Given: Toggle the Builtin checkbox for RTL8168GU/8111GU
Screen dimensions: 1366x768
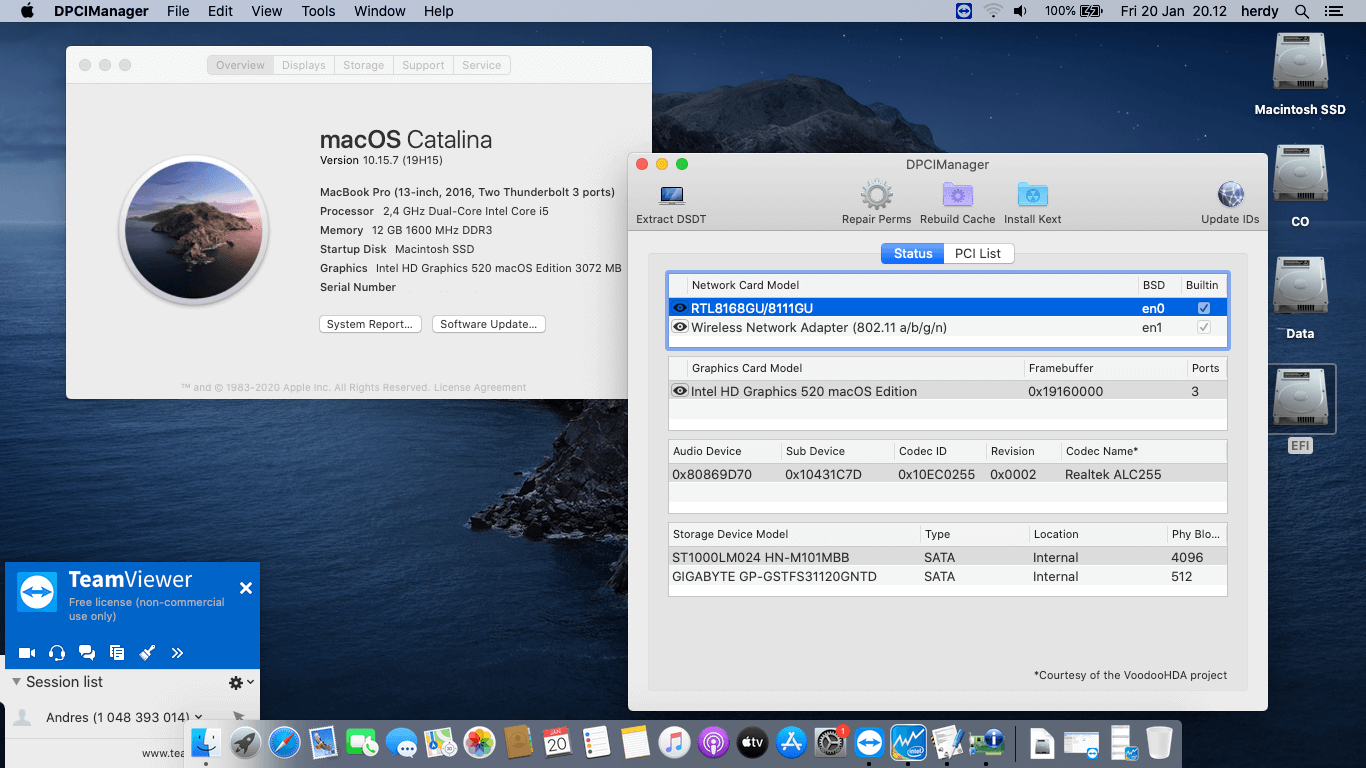Looking at the screenshot, I should point(1203,308).
